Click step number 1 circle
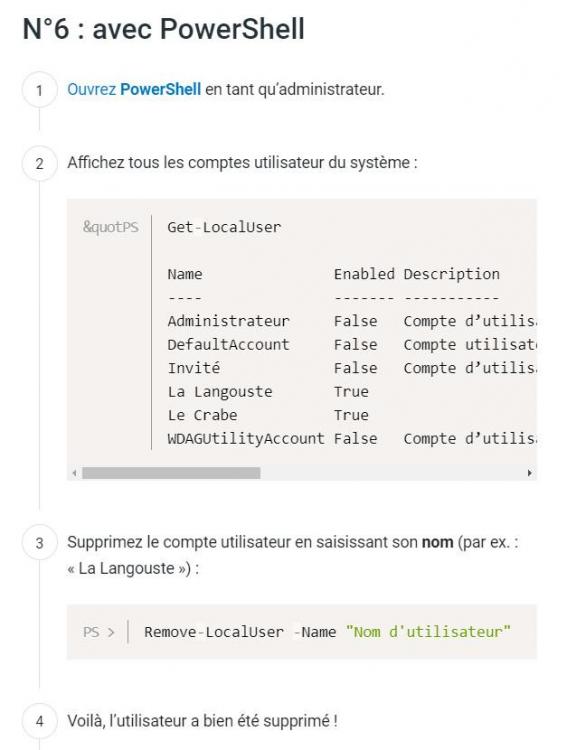Image resolution: width=567 pixels, height=750 pixels. click(39, 90)
